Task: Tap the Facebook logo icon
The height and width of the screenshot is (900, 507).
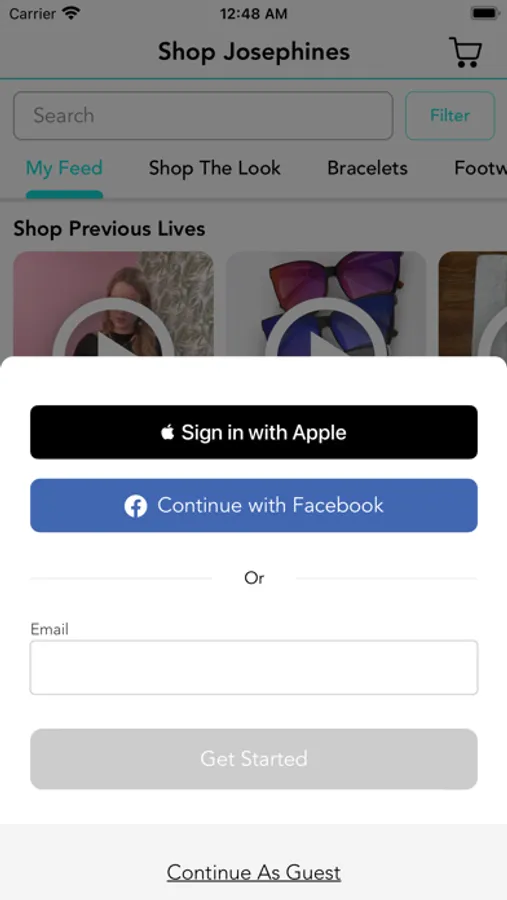Action: pos(136,506)
